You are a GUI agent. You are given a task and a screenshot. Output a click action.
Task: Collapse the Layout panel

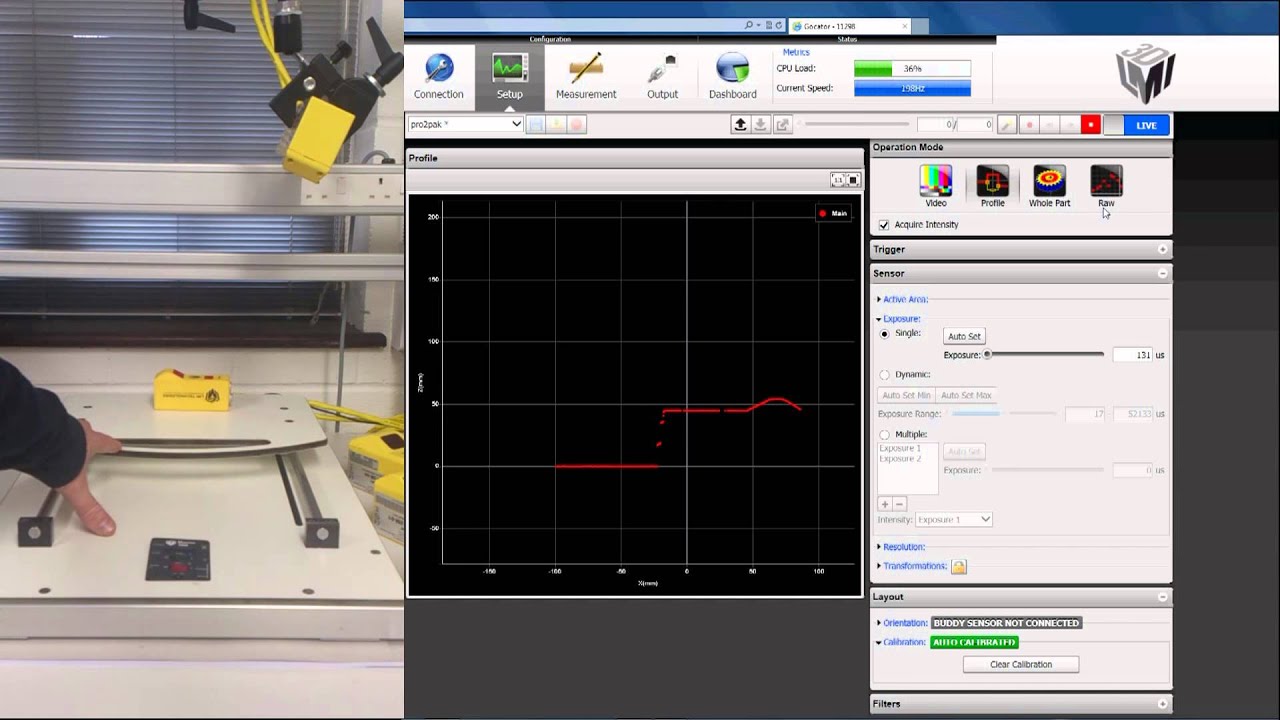coord(1162,597)
